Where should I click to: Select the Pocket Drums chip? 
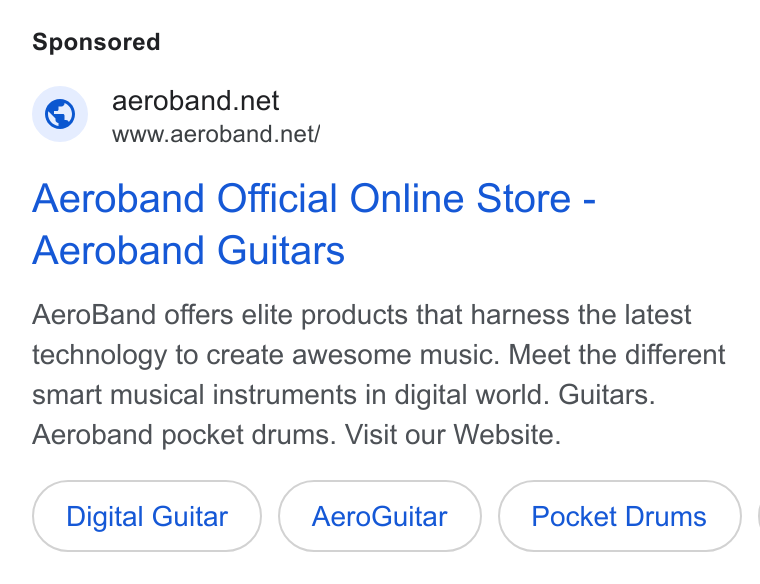(619, 516)
